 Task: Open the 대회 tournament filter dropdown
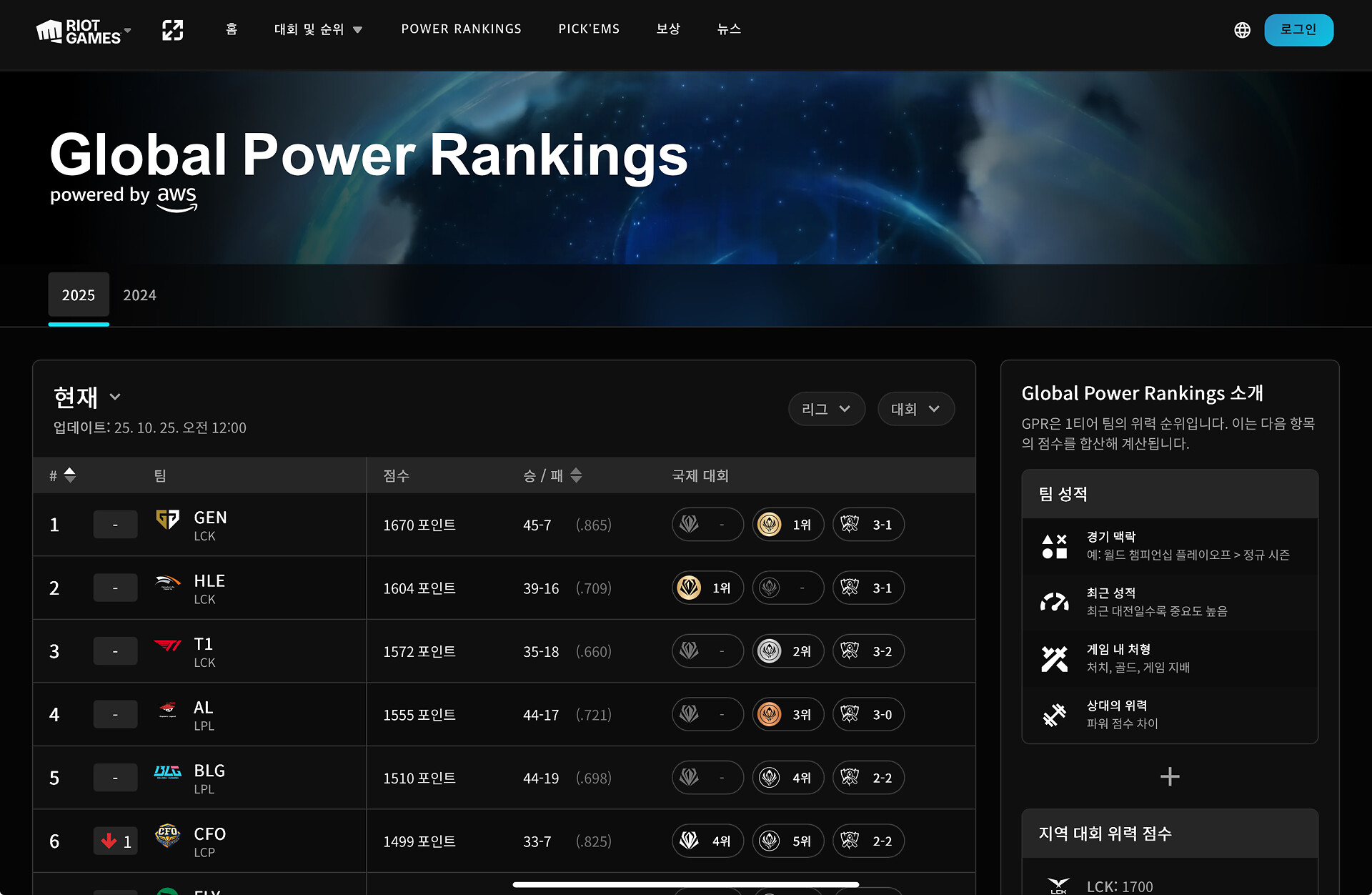915,409
